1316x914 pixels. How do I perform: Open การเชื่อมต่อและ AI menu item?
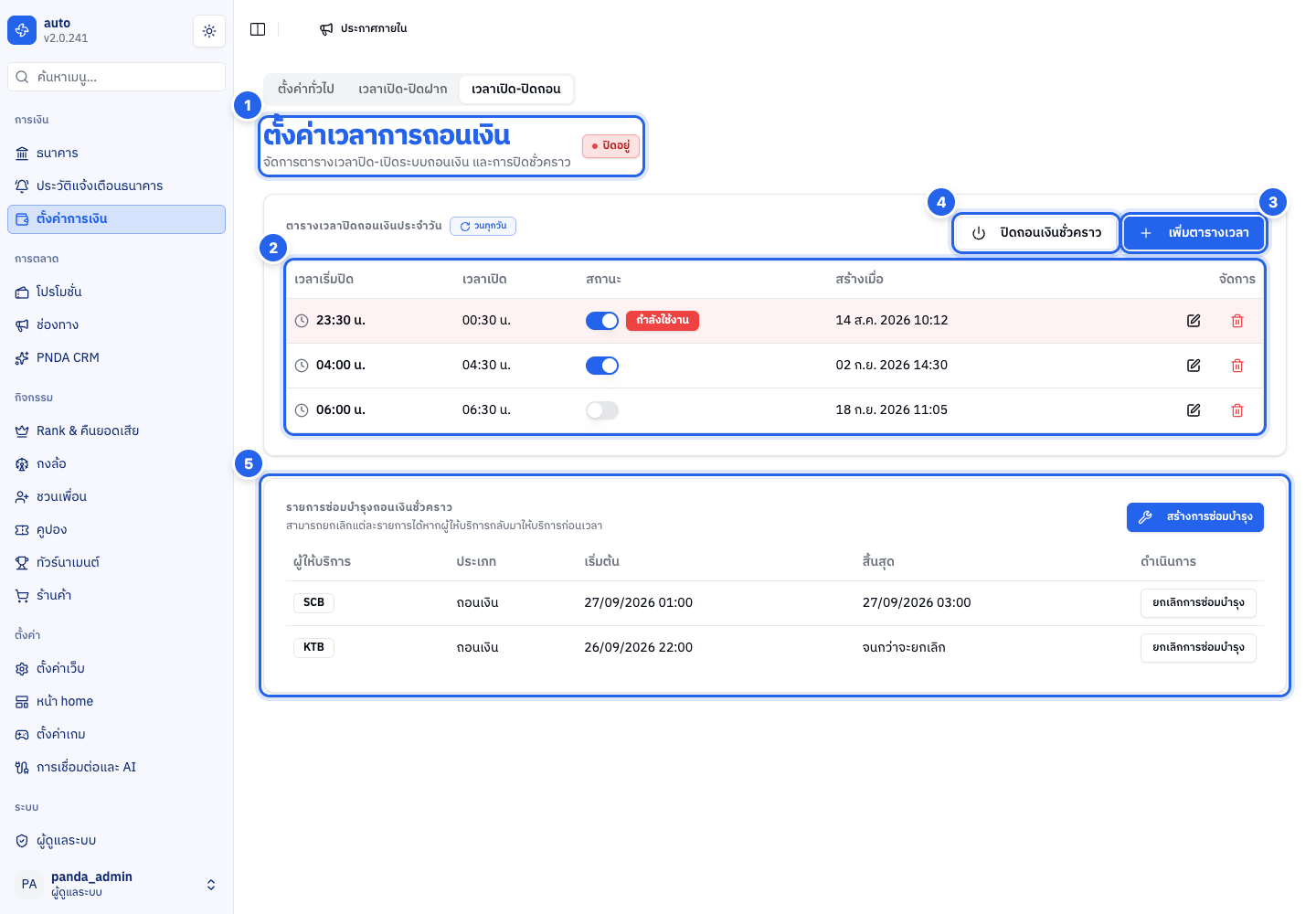[x=116, y=768]
